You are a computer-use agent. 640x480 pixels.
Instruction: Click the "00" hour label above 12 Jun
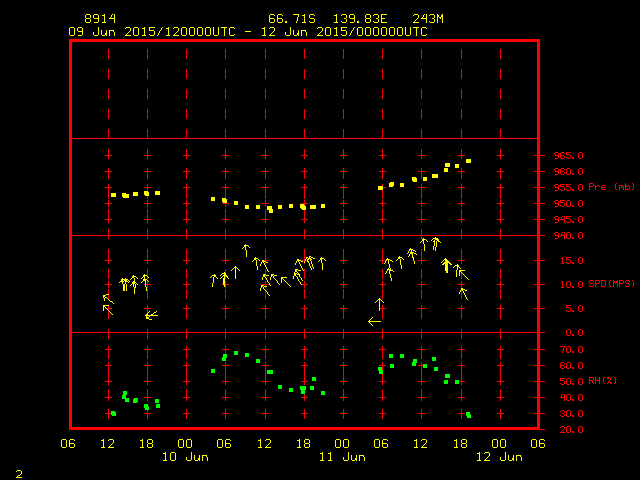pyautogui.click(x=499, y=443)
